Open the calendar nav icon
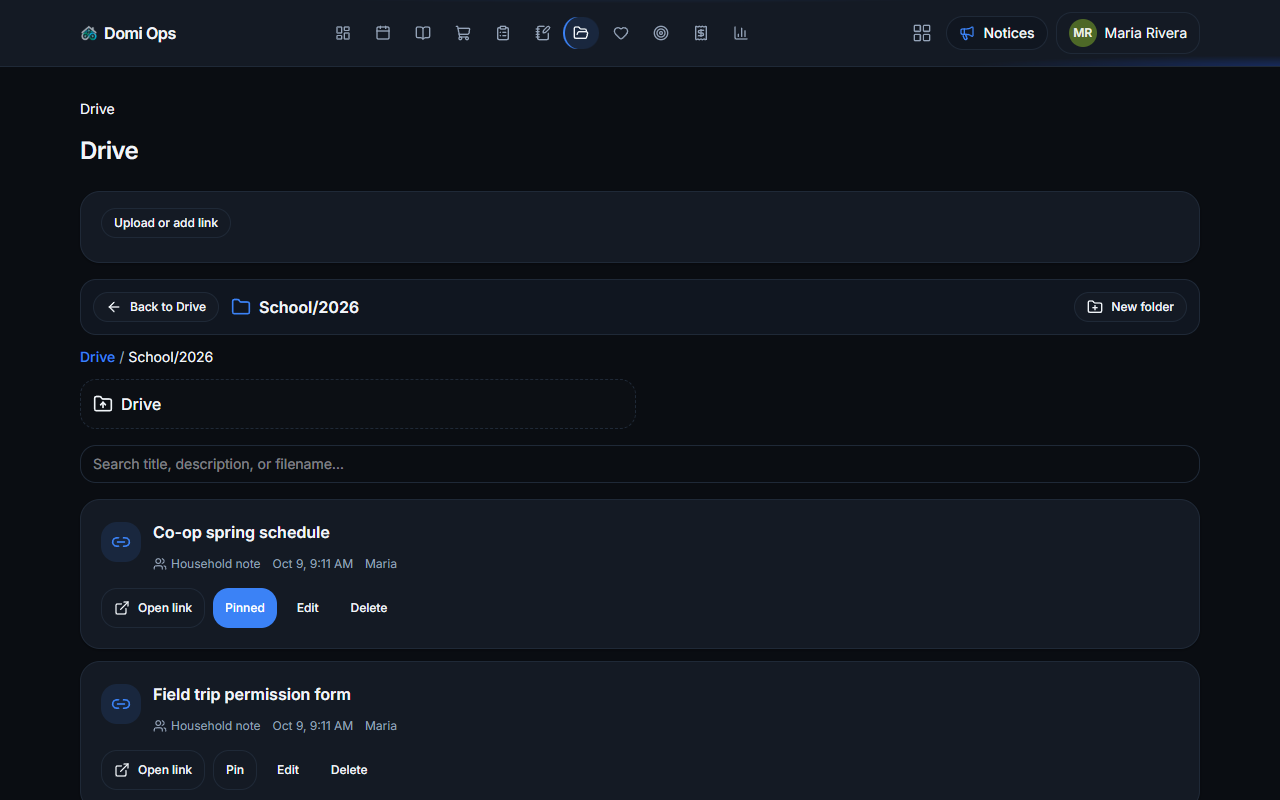Image resolution: width=1280 pixels, height=800 pixels. tap(383, 33)
